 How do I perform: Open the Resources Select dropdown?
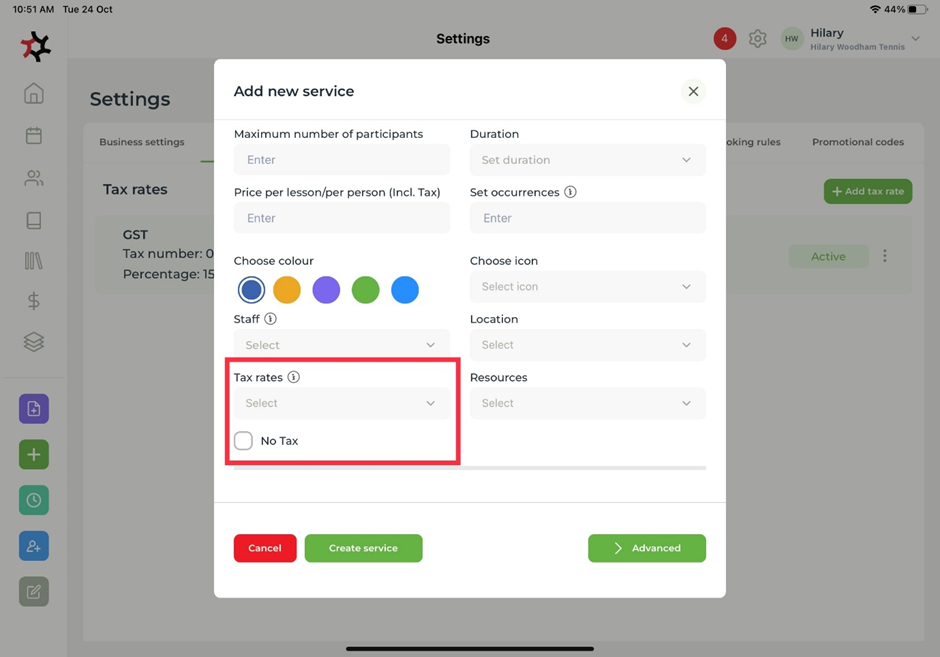tap(587, 403)
